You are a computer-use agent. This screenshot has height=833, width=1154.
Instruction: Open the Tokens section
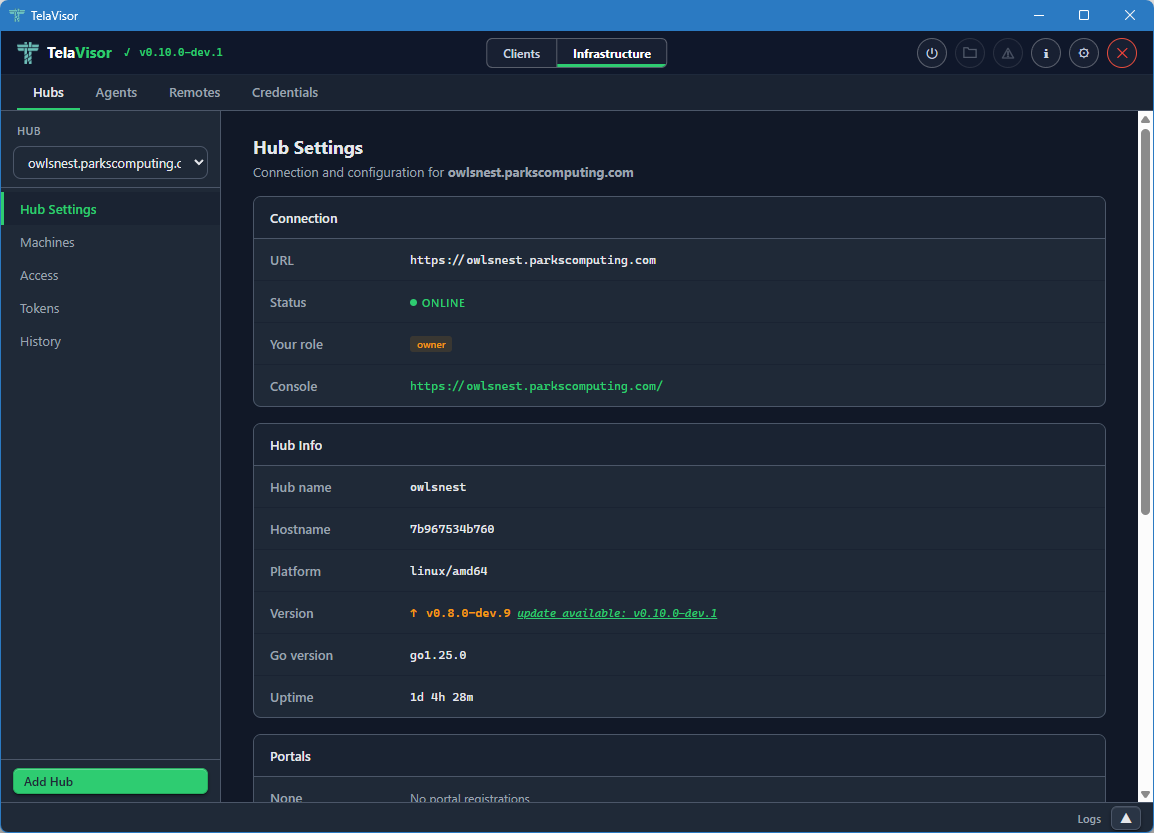(x=39, y=308)
